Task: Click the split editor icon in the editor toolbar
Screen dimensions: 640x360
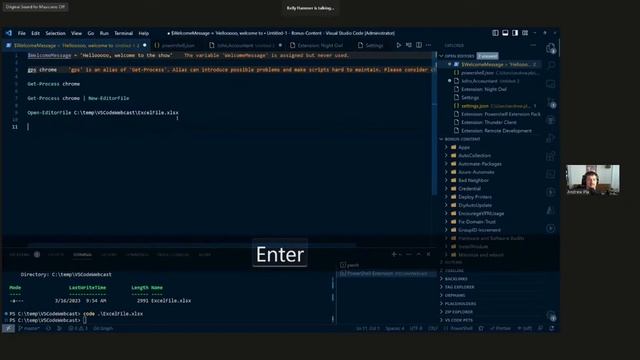Action: [419, 45]
